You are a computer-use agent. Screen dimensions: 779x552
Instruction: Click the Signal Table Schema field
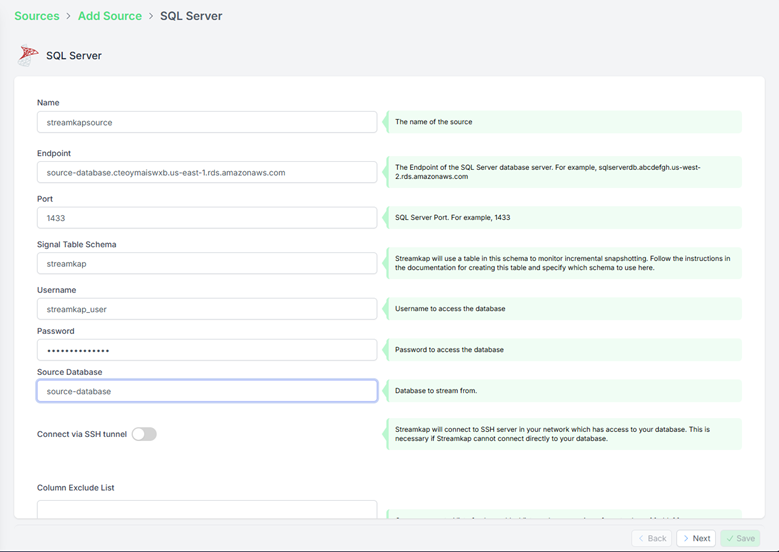207,264
